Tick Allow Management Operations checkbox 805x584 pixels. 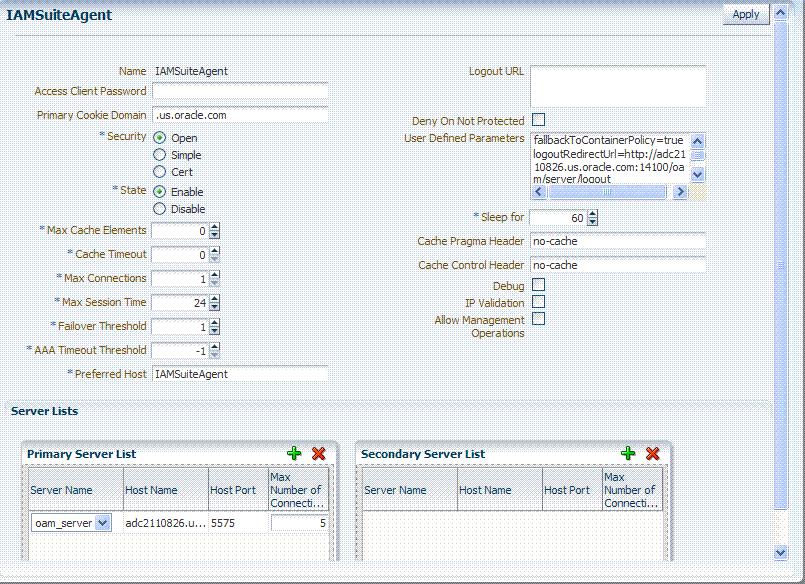(x=539, y=319)
